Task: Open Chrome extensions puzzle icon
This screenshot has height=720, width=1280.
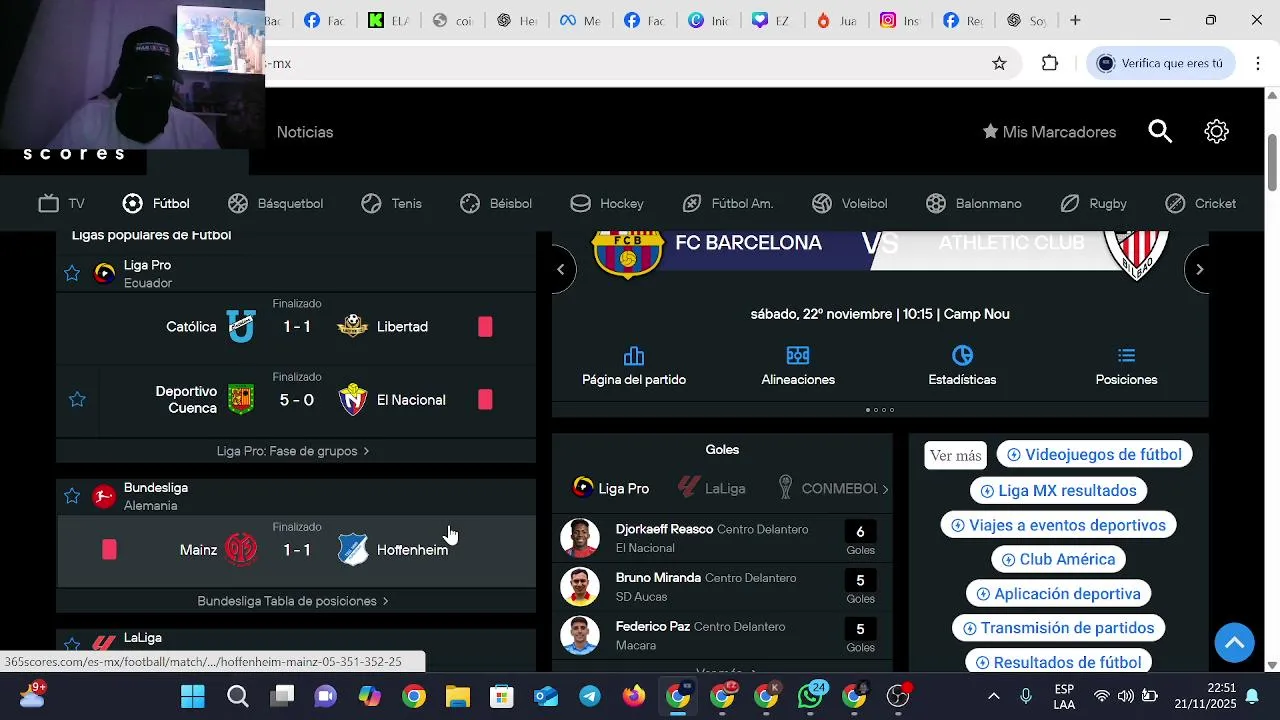Action: pyautogui.click(x=1049, y=63)
